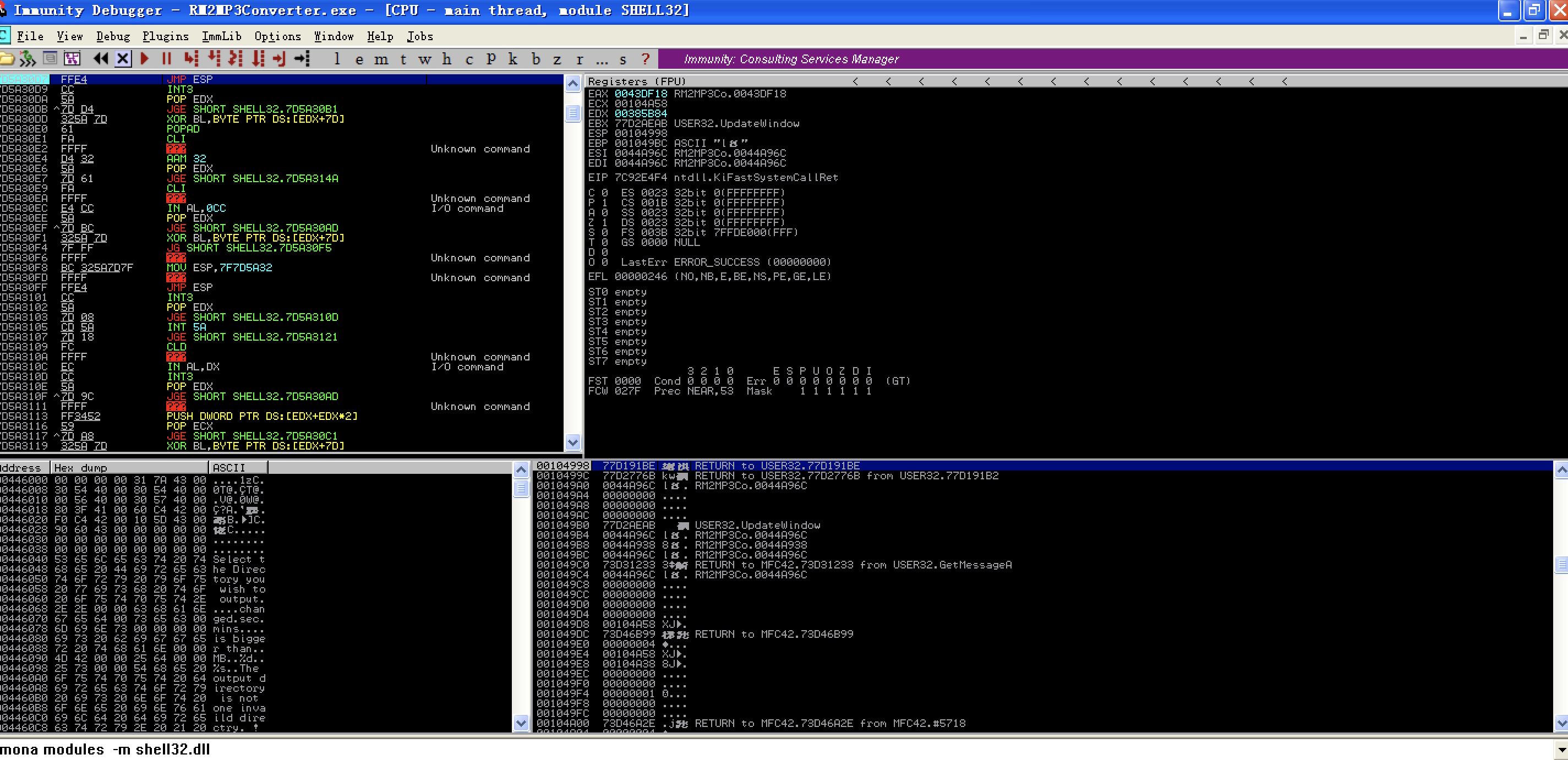Select the highlighted JMP ESP instruction
Viewport: 1568px width, 760px height.
pyautogui.click(x=281, y=79)
